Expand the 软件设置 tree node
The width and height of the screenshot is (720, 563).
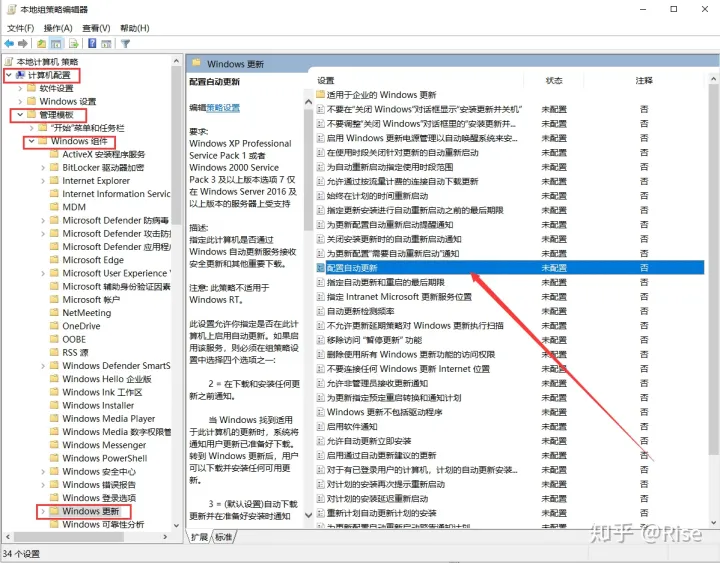(x=20, y=88)
